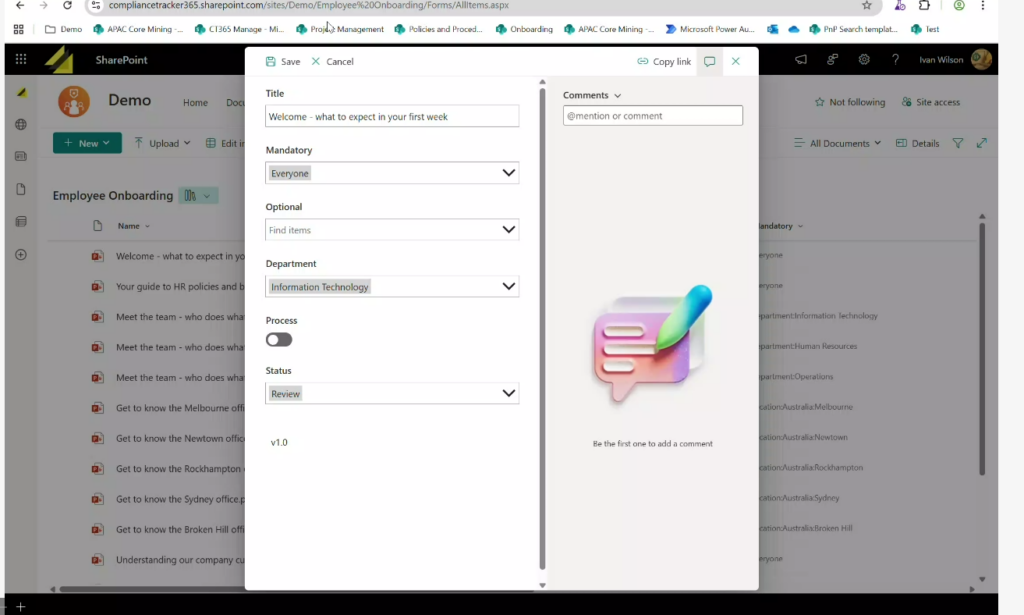Open the browser extensions puzzle icon
The image size is (1024, 615).
[924, 5]
